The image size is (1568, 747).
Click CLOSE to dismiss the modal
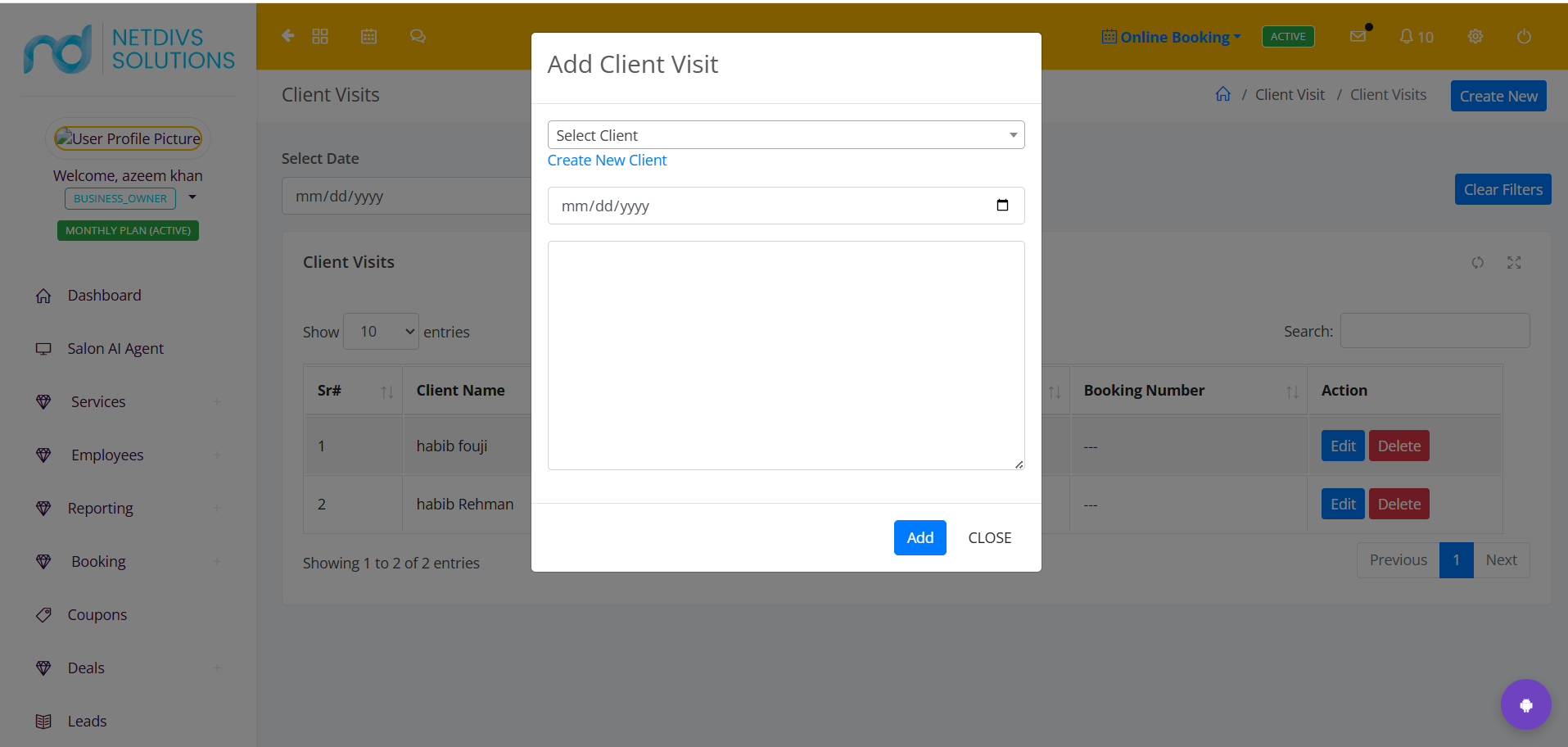989,538
